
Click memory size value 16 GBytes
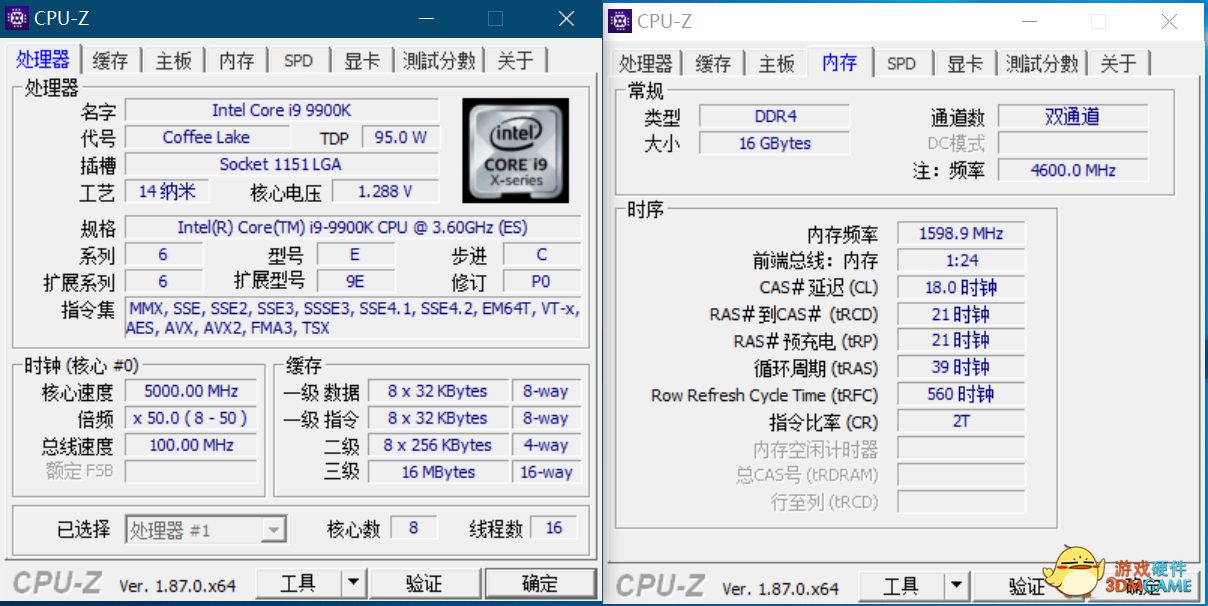775,143
